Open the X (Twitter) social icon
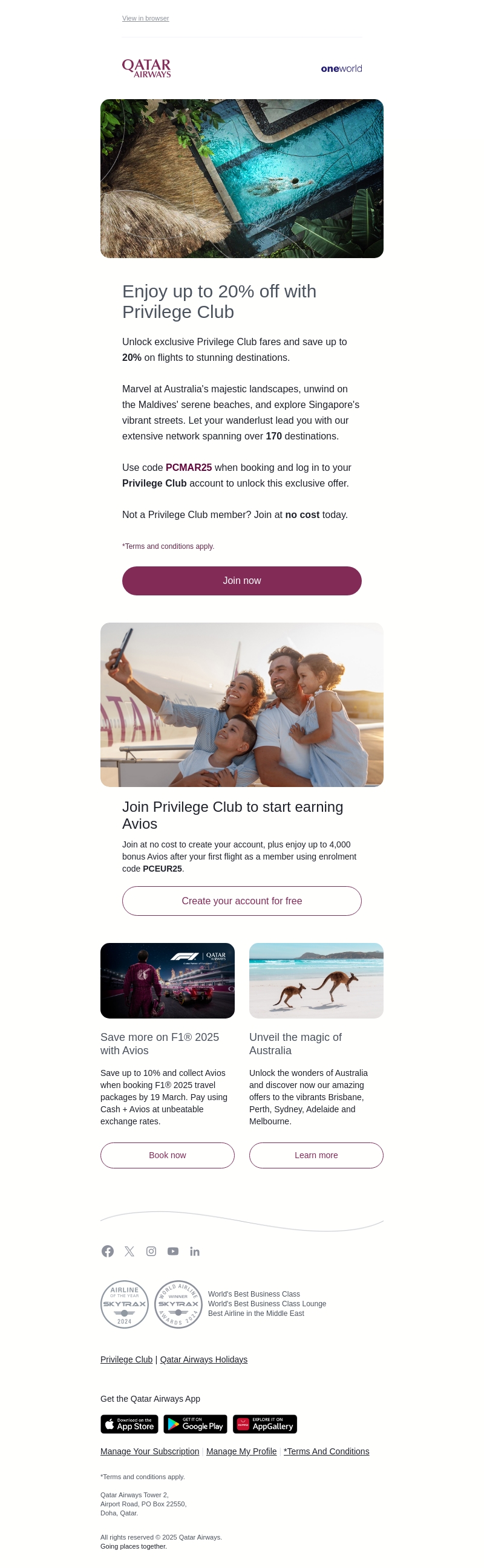The width and height of the screenshot is (484, 1568). coord(129,1251)
